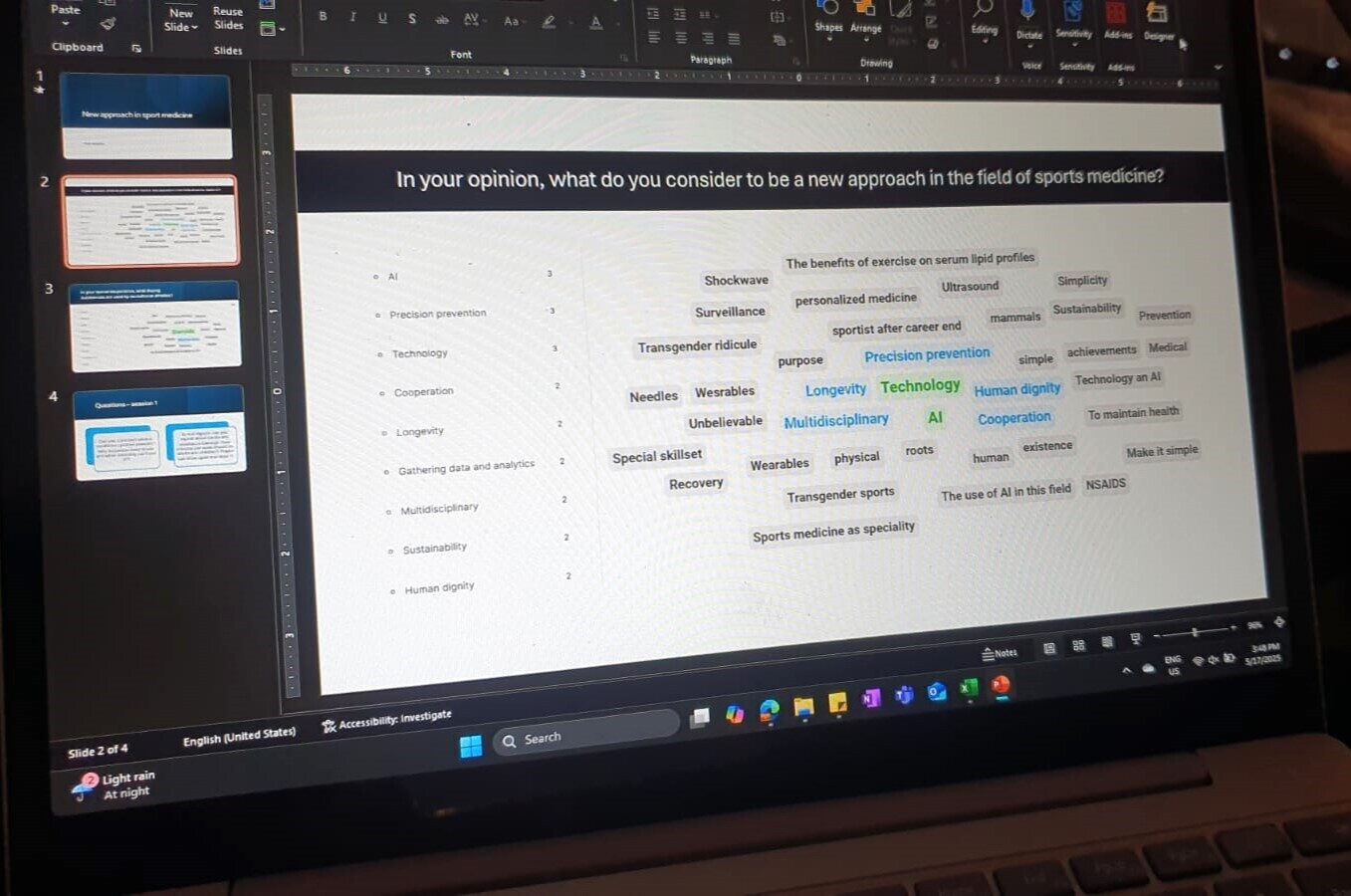The height and width of the screenshot is (896, 1351).
Task: Click the fit slide to window icon
Action: coord(1279,622)
